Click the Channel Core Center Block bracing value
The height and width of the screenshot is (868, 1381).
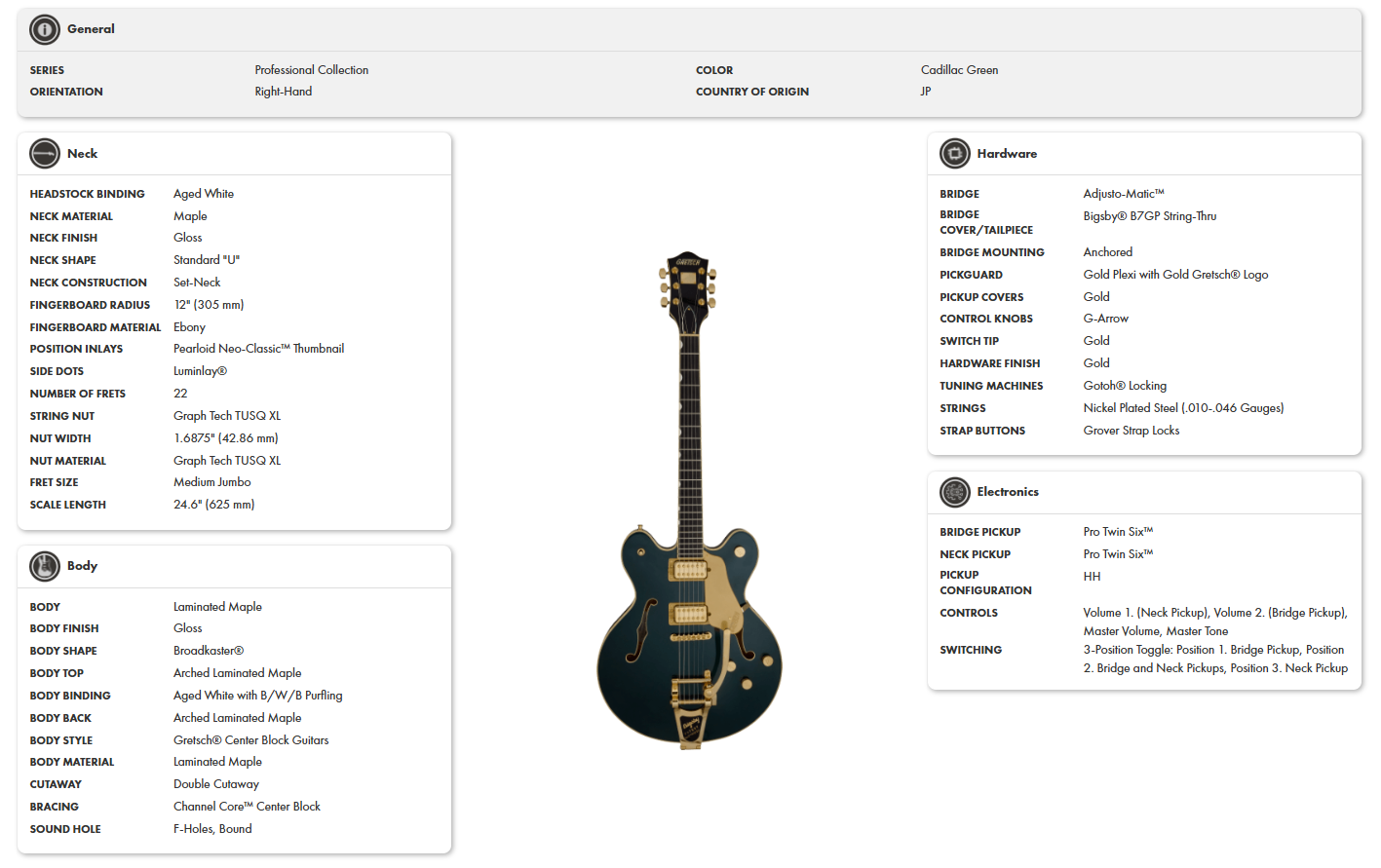click(247, 807)
